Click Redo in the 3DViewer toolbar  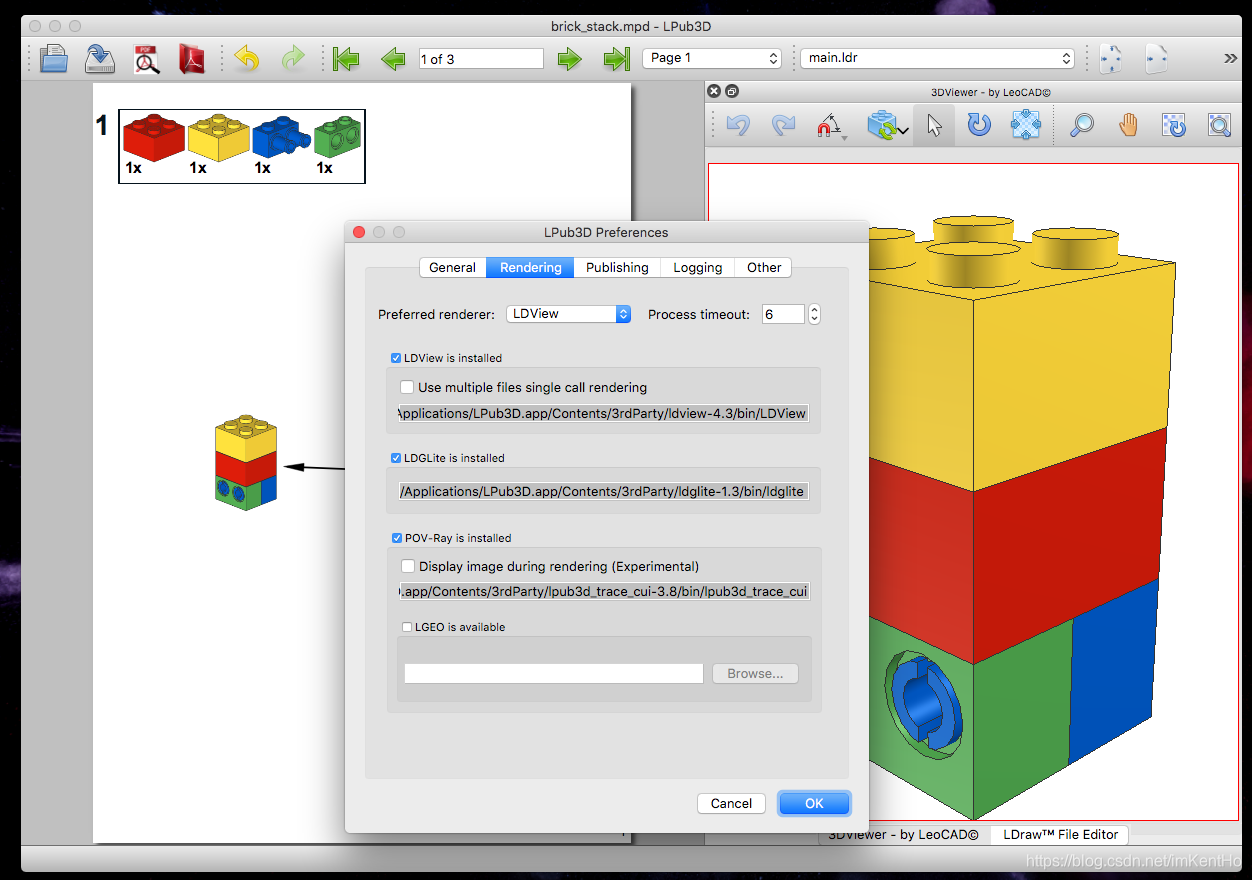[x=784, y=126]
